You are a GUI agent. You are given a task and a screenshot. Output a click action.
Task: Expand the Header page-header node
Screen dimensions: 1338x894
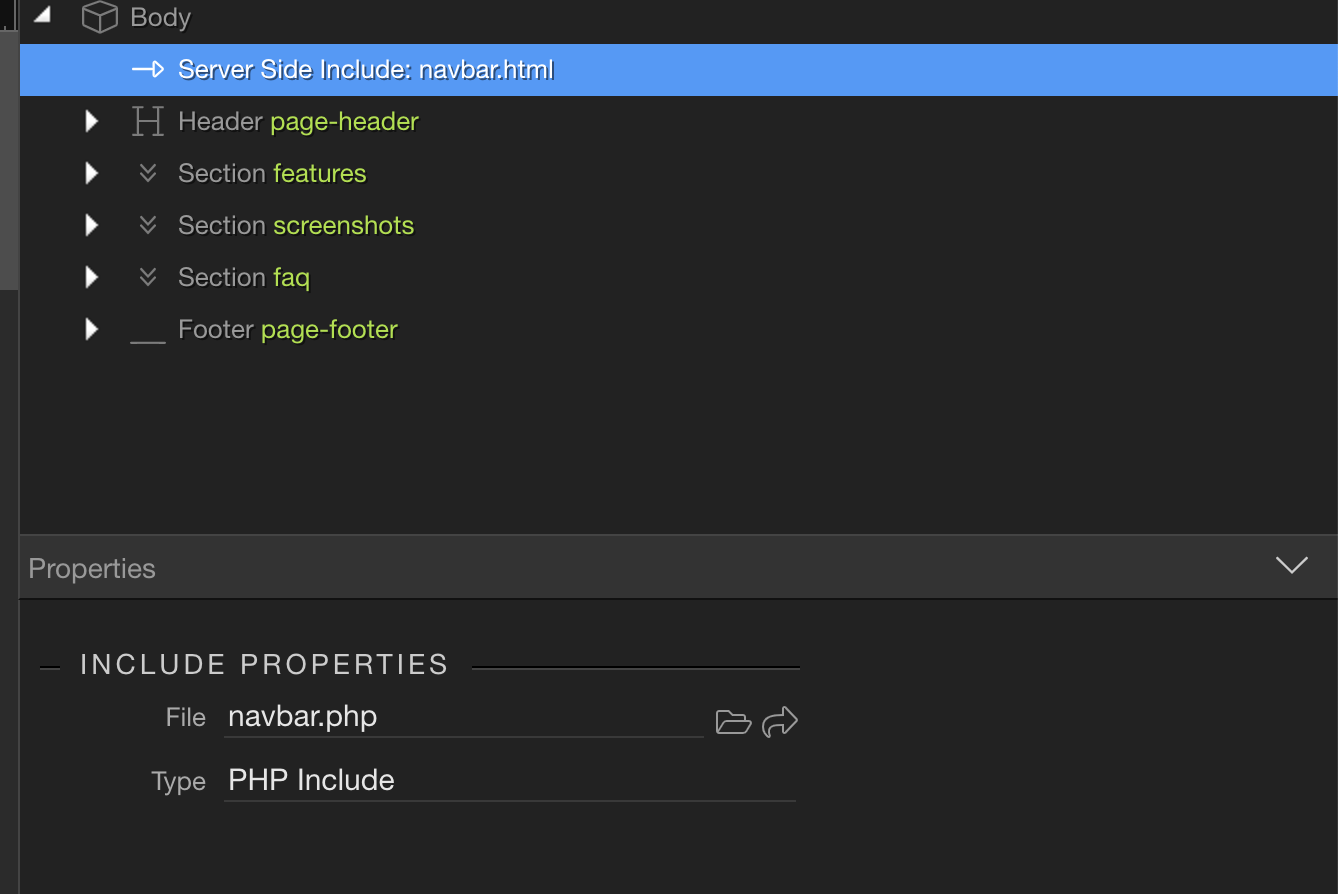point(92,122)
